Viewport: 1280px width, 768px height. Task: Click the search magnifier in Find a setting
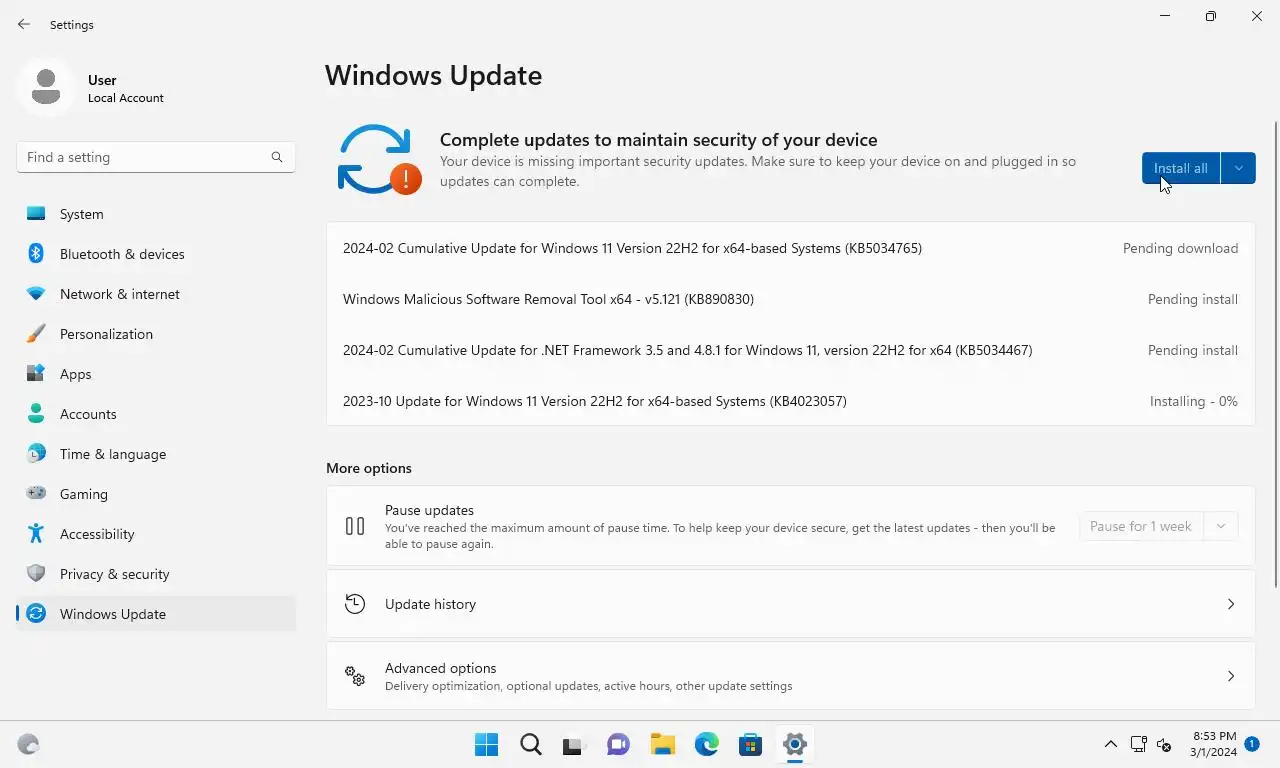click(277, 157)
